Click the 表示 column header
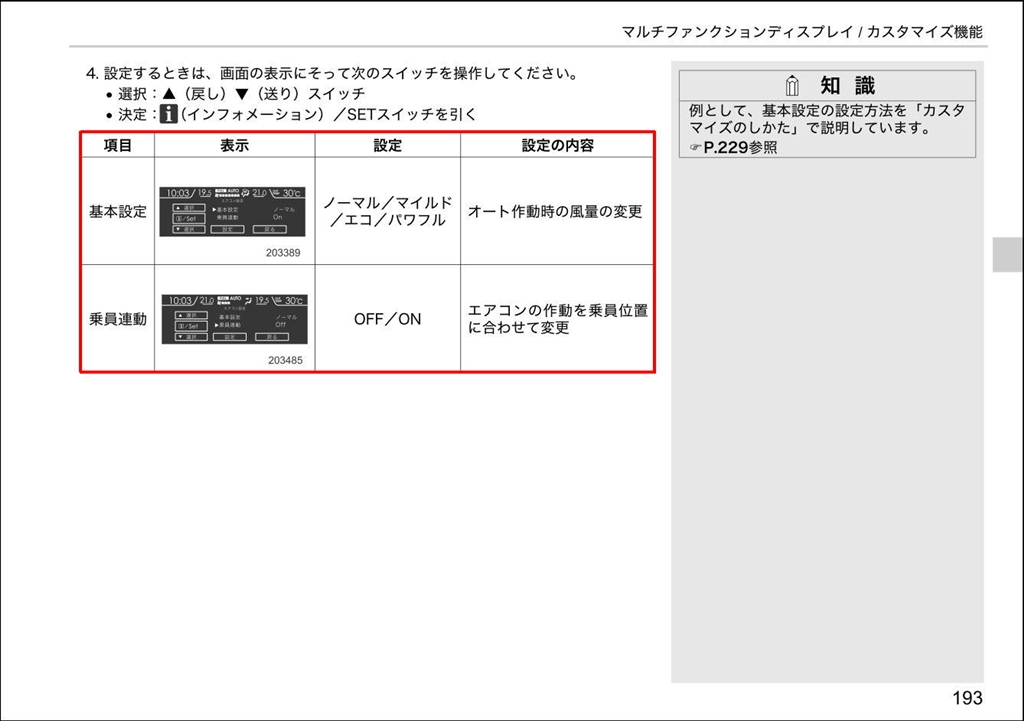This screenshot has height=721, width=1024. point(234,145)
